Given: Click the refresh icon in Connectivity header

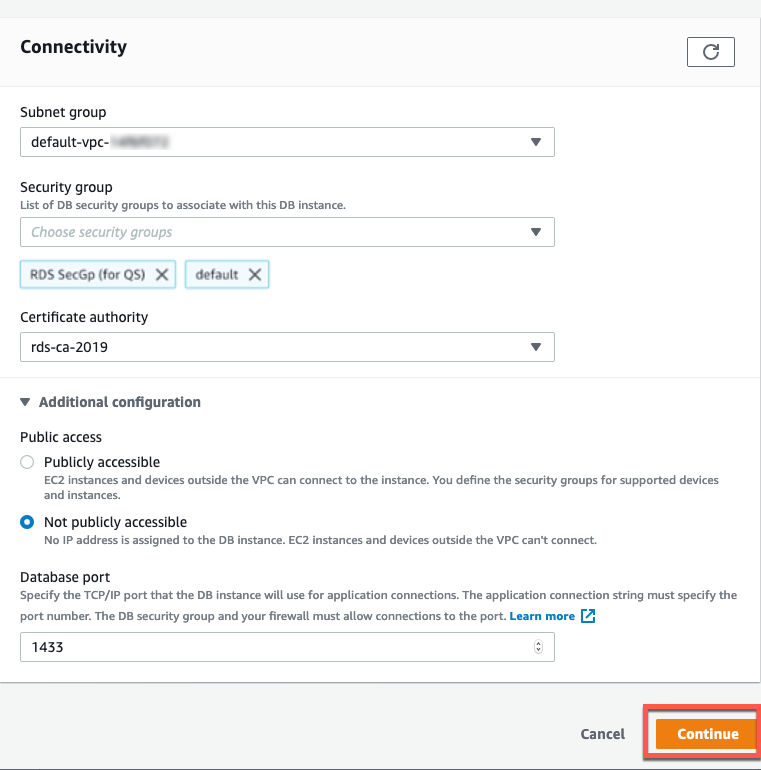Looking at the screenshot, I should point(711,52).
